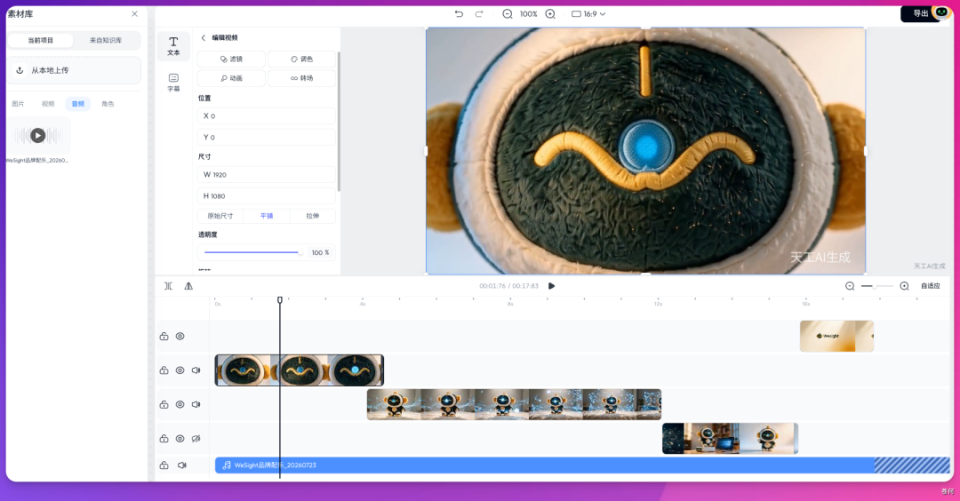The height and width of the screenshot is (501, 960).
Task: Play the timeline preview
Action: 552,286
